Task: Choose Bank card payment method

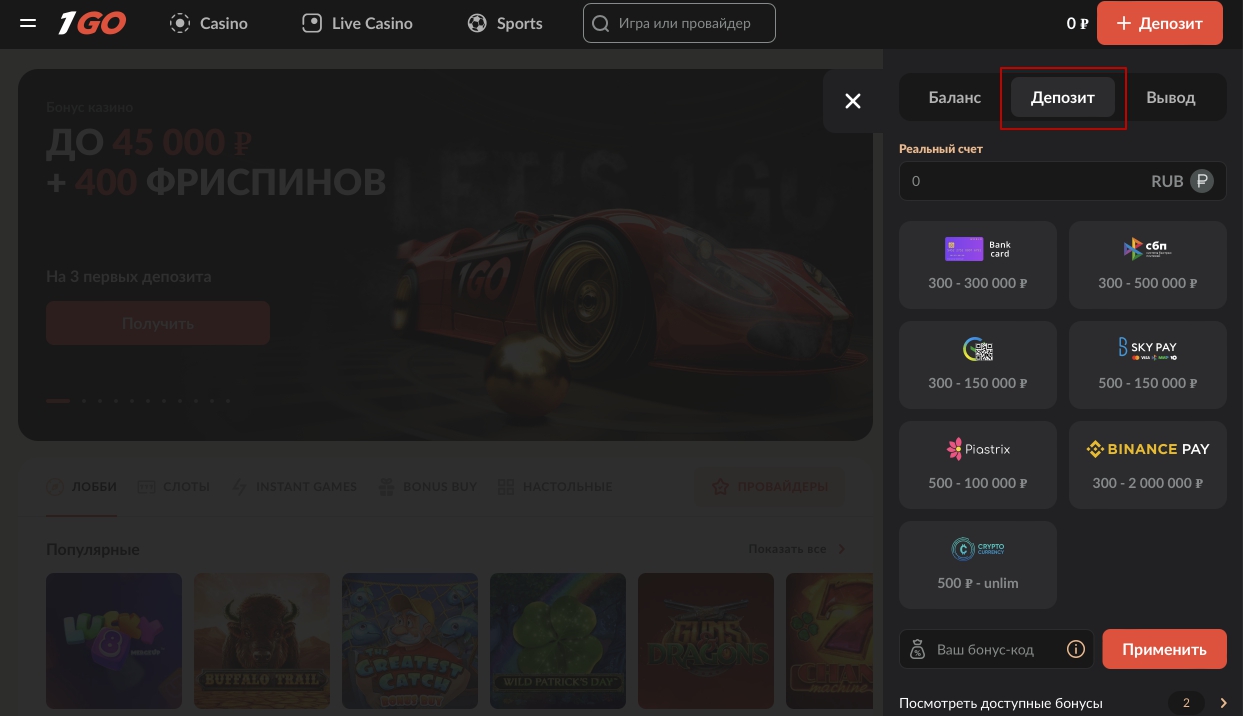Action: 978,264
